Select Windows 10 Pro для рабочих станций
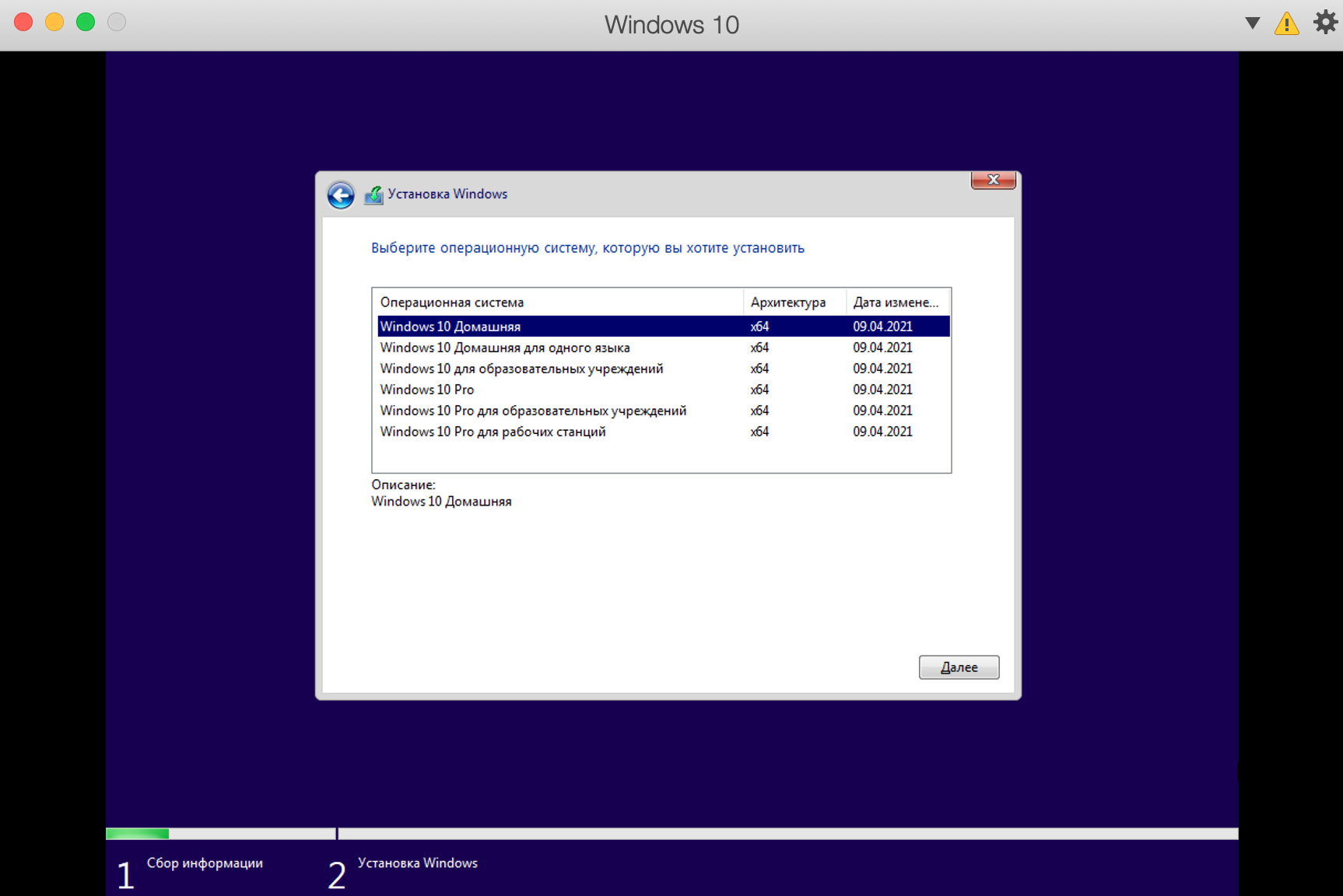 (663, 432)
